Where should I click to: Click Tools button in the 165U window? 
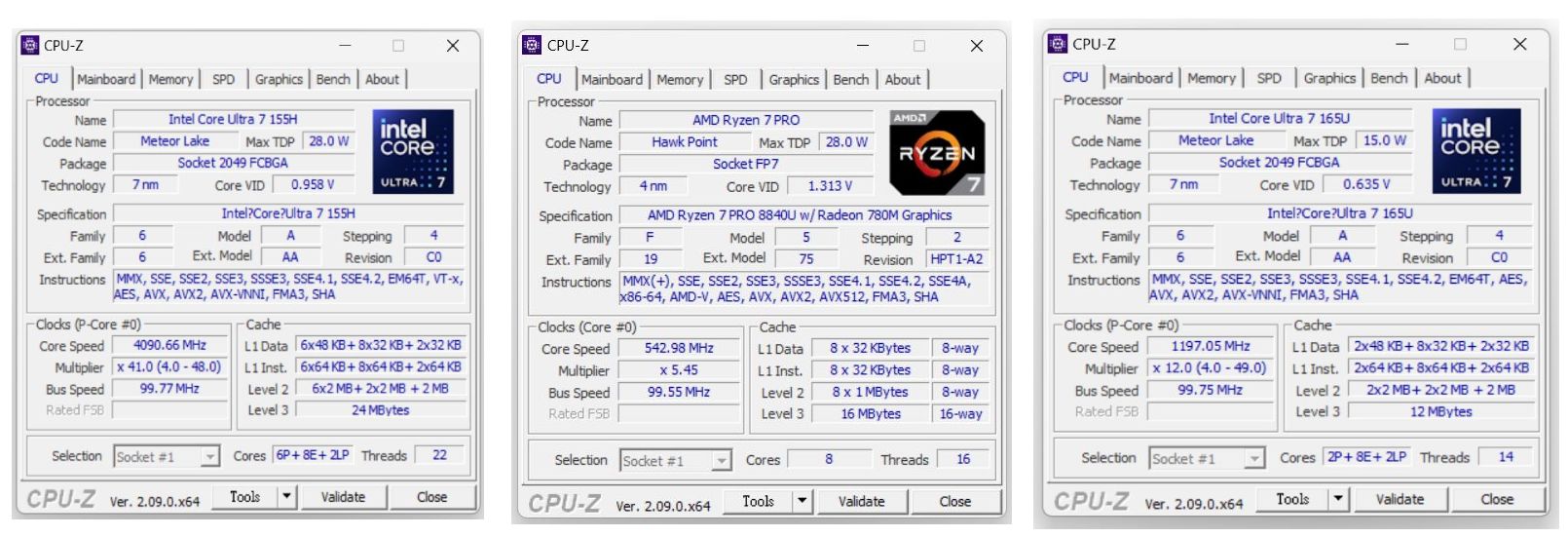(x=1292, y=499)
